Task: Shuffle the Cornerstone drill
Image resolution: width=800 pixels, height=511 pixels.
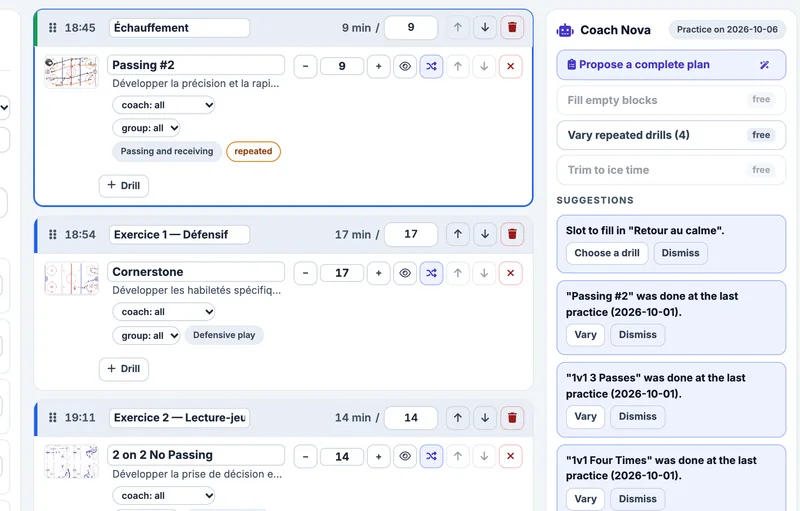Action: (x=431, y=273)
